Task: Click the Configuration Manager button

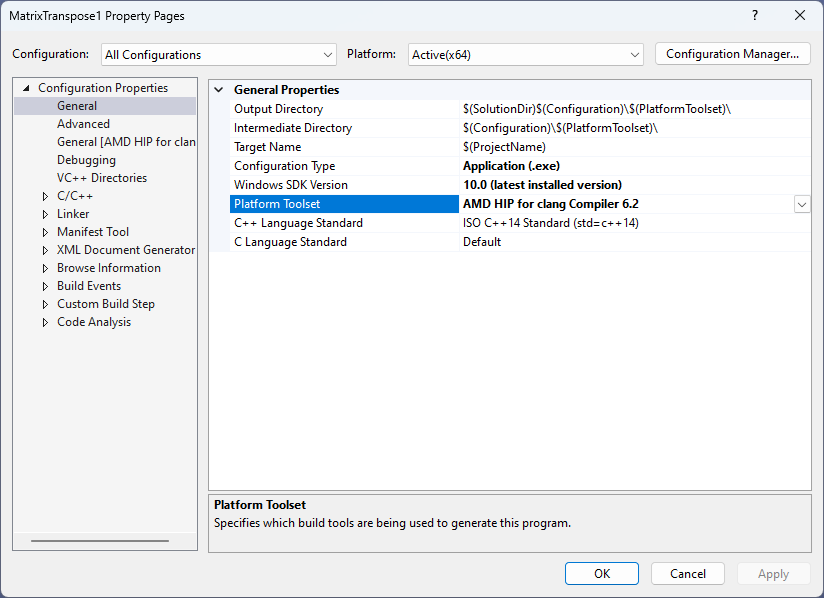Action: click(732, 54)
